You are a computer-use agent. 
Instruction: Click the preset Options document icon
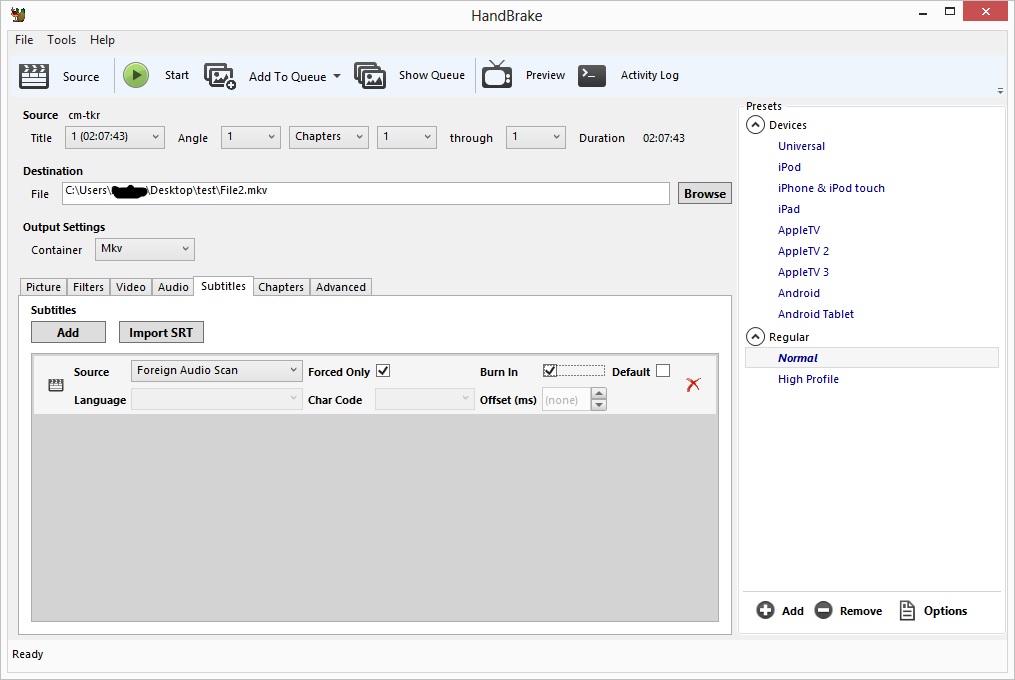(908, 610)
